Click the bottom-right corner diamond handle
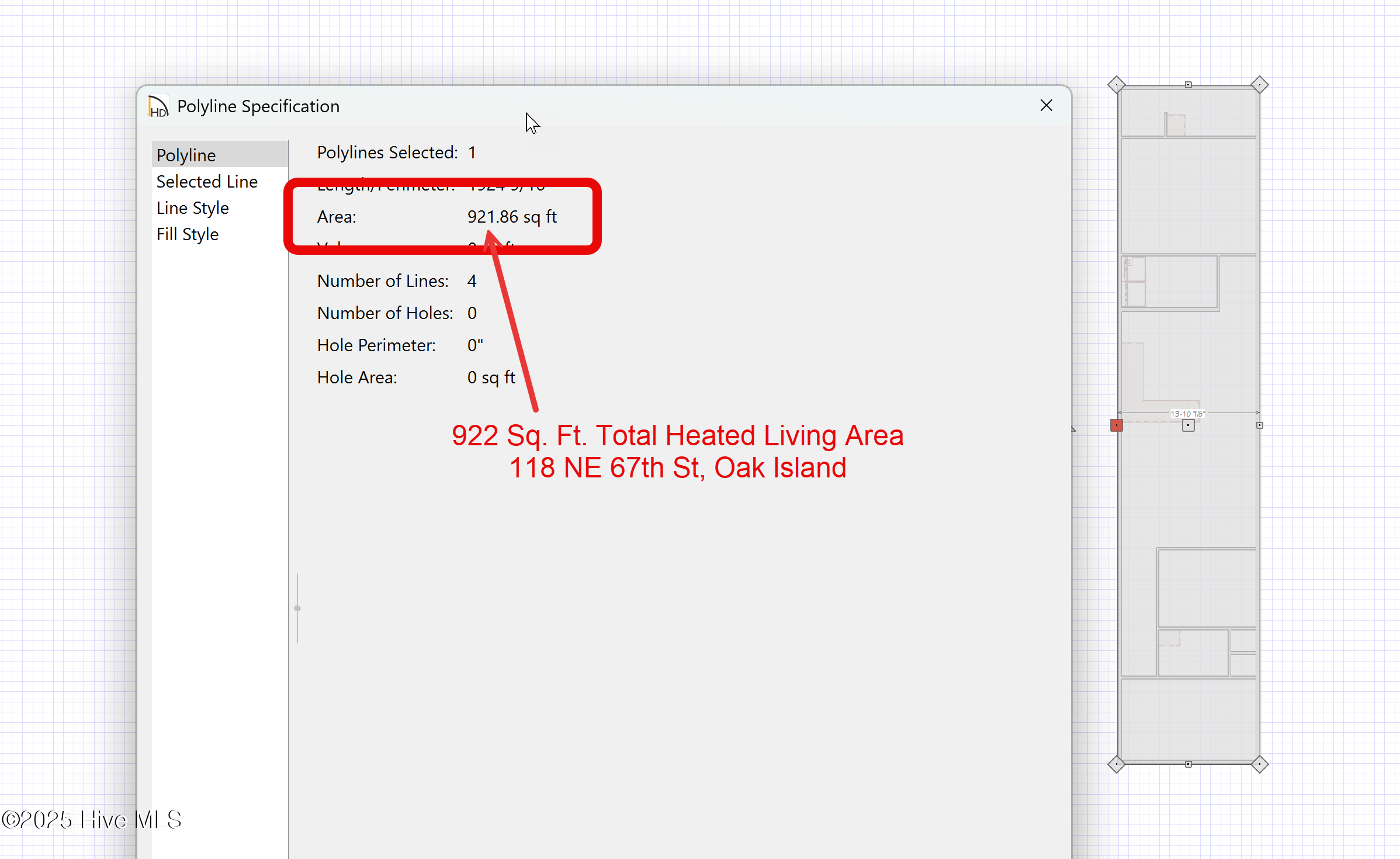This screenshot has width=1400, height=859. tap(1259, 764)
